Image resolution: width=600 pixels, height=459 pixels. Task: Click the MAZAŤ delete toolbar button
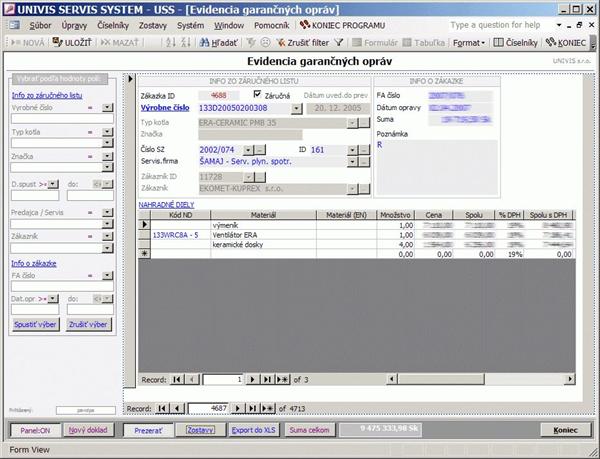point(119,42)
